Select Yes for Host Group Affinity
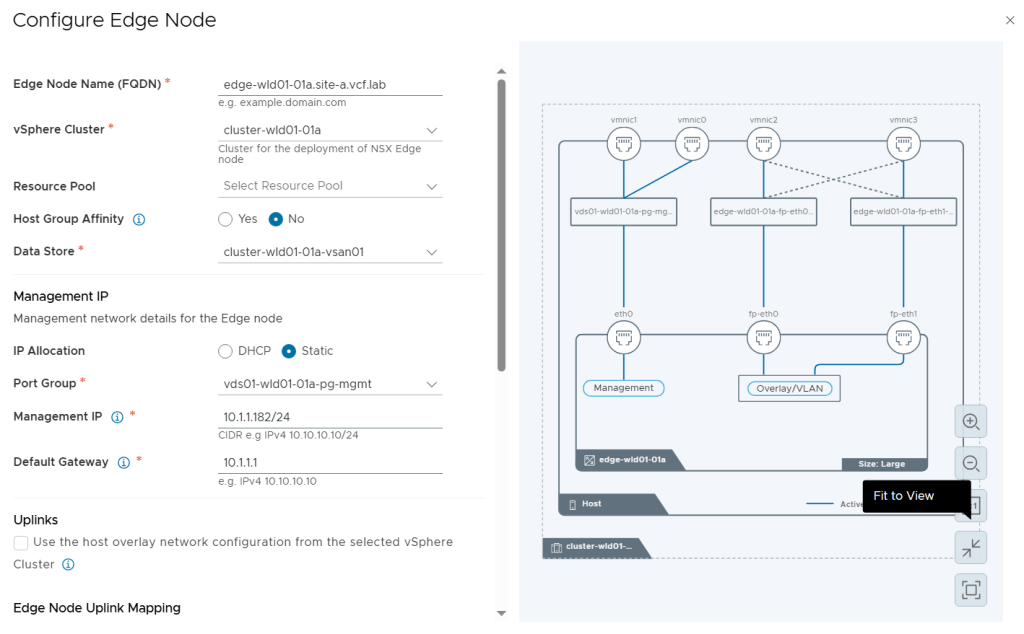1024x634 pixels. tap(226, 219)
